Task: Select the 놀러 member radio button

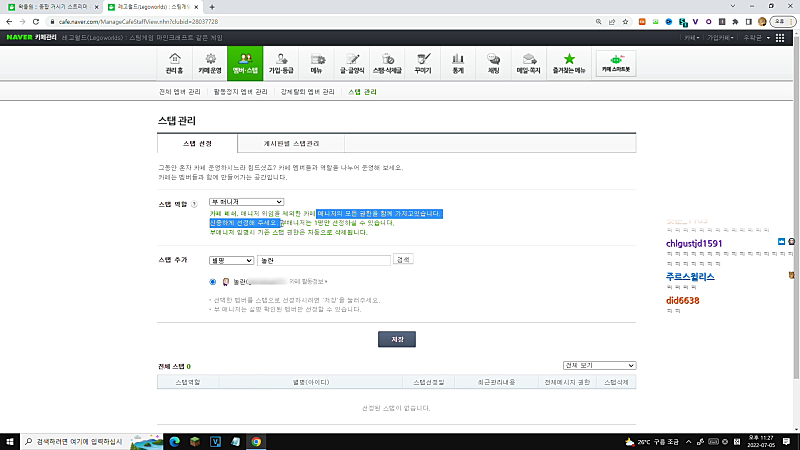Action: click(x=213, y=282)
